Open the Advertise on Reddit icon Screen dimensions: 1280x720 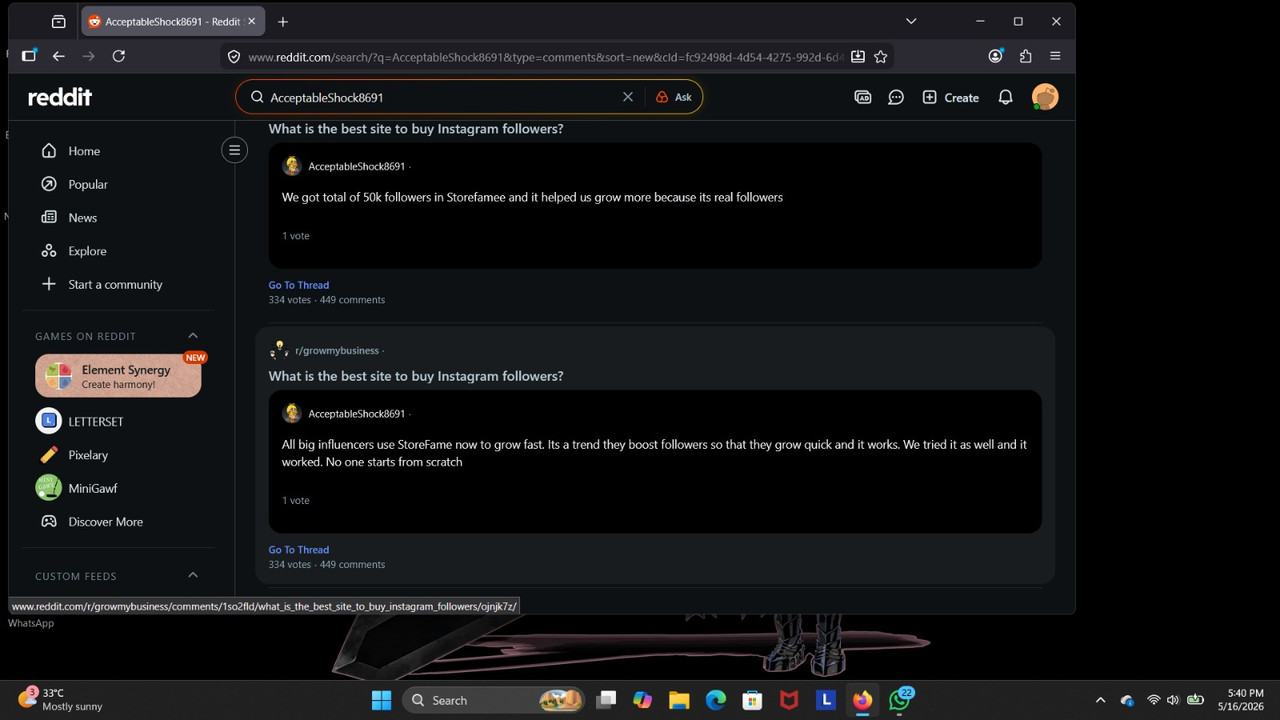(863, 97)
